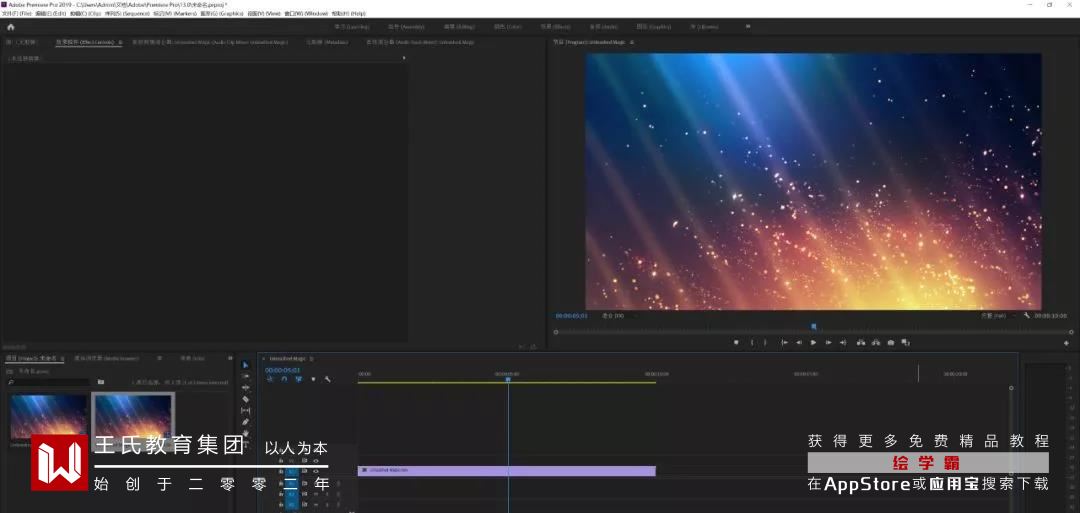Open the 标记 (Markers) menu

click(x=174, y=14)
